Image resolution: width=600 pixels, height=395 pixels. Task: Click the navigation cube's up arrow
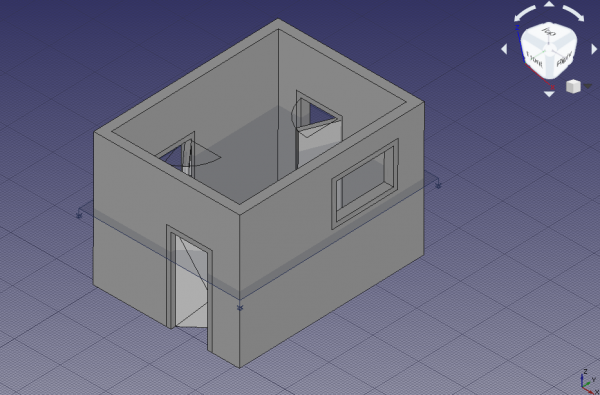point(549,4)
